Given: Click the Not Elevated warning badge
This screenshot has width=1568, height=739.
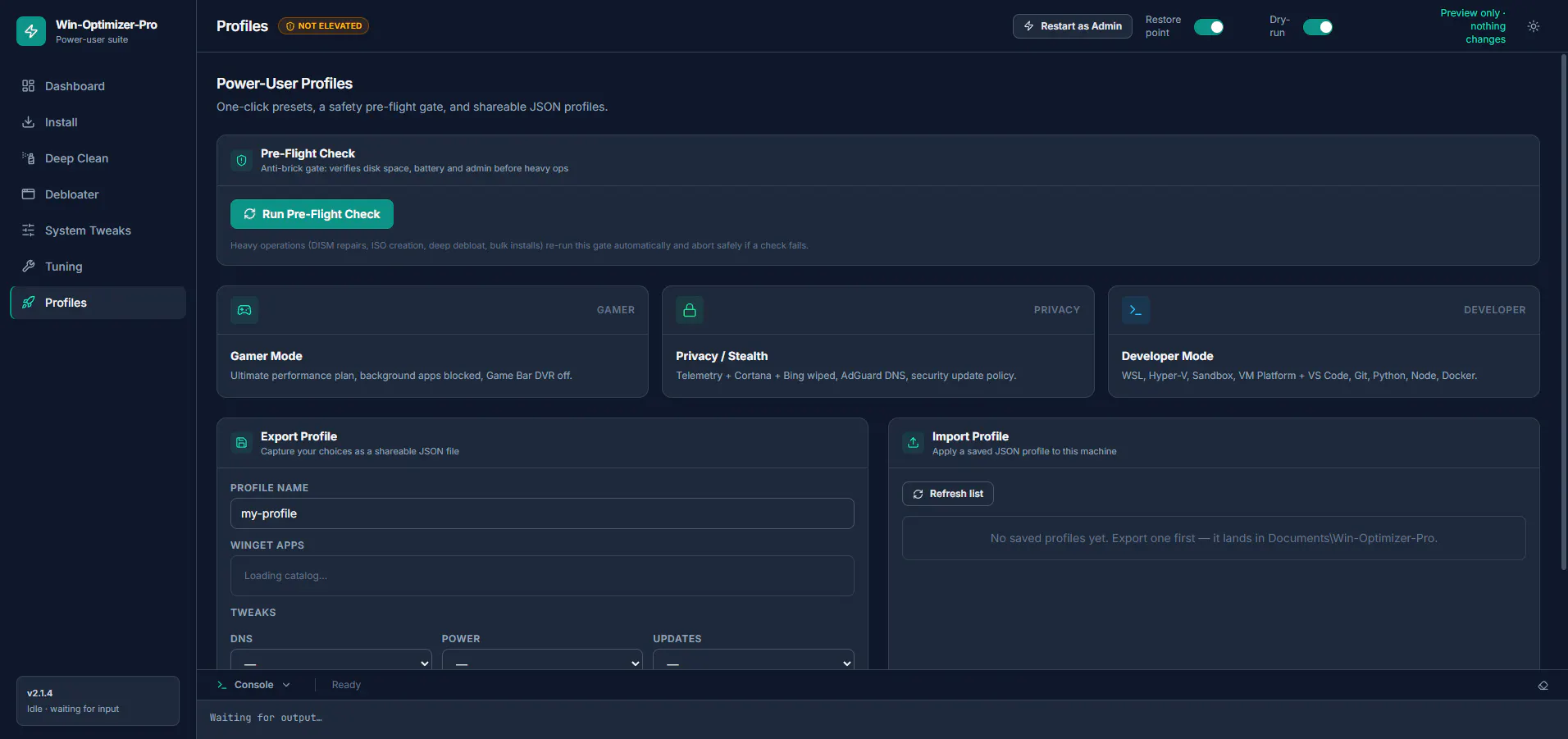Looking at the screenshot, I should pos(324,26).
